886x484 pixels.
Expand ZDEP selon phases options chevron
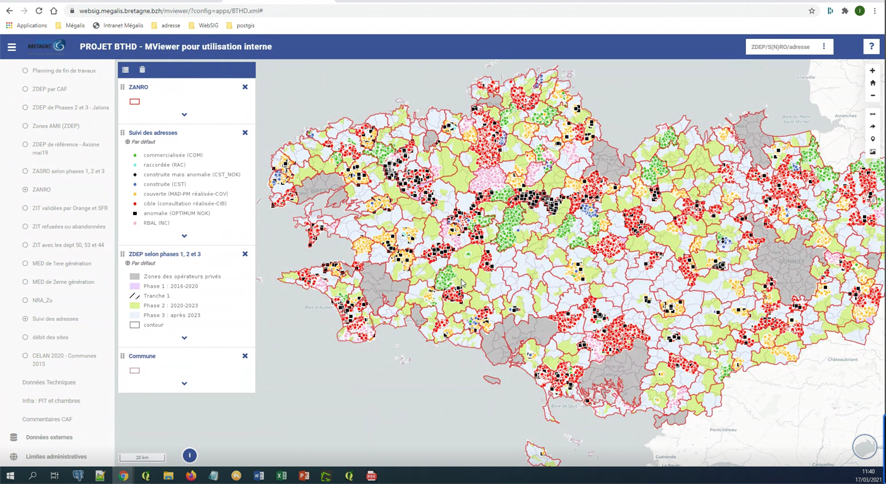(185, 338)
